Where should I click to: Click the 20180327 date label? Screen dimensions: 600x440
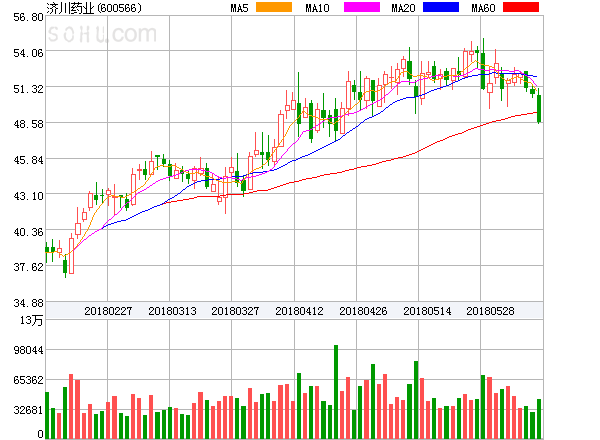[235, 311]
